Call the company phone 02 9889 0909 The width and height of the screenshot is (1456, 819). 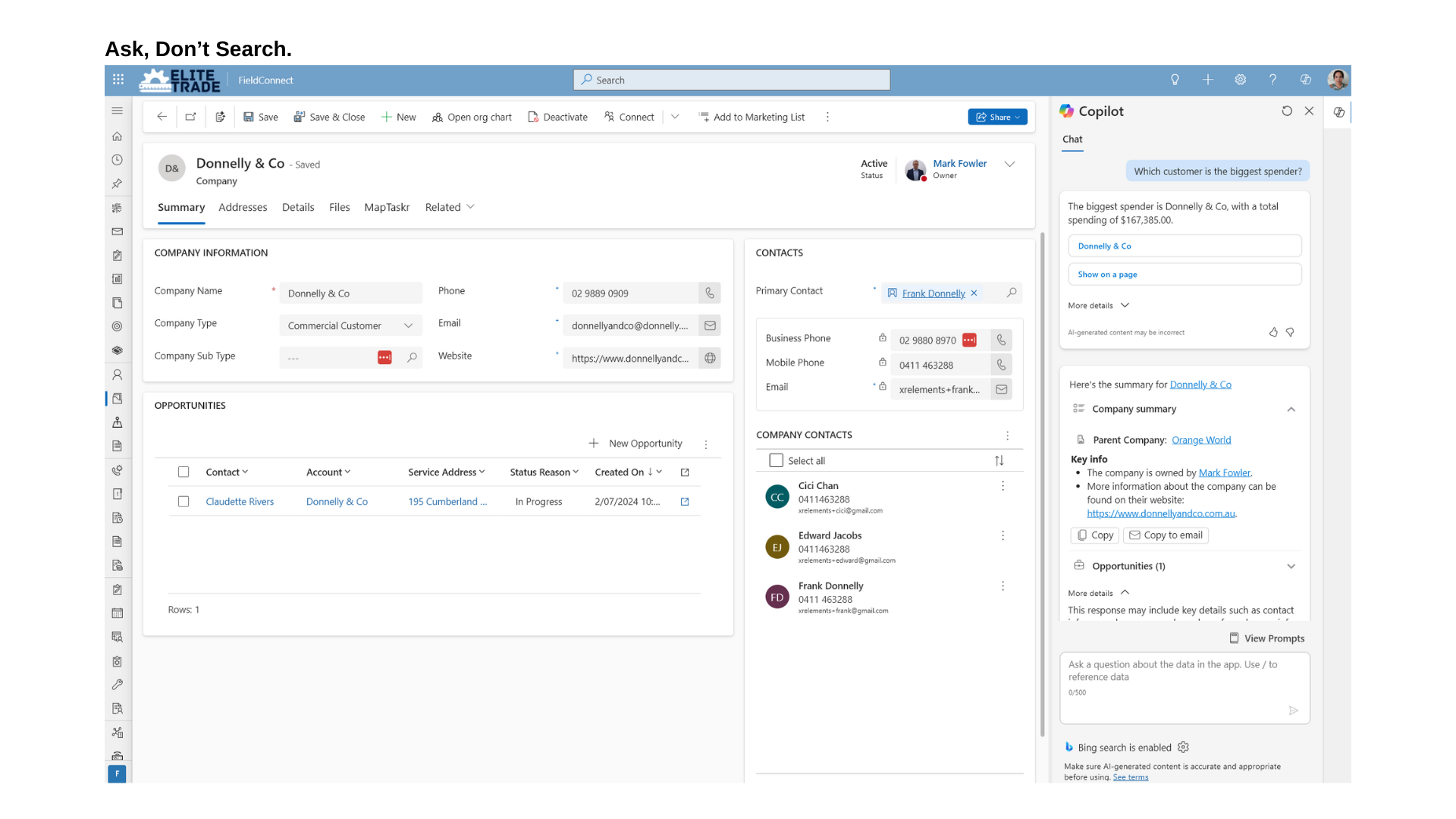[710, 293]
